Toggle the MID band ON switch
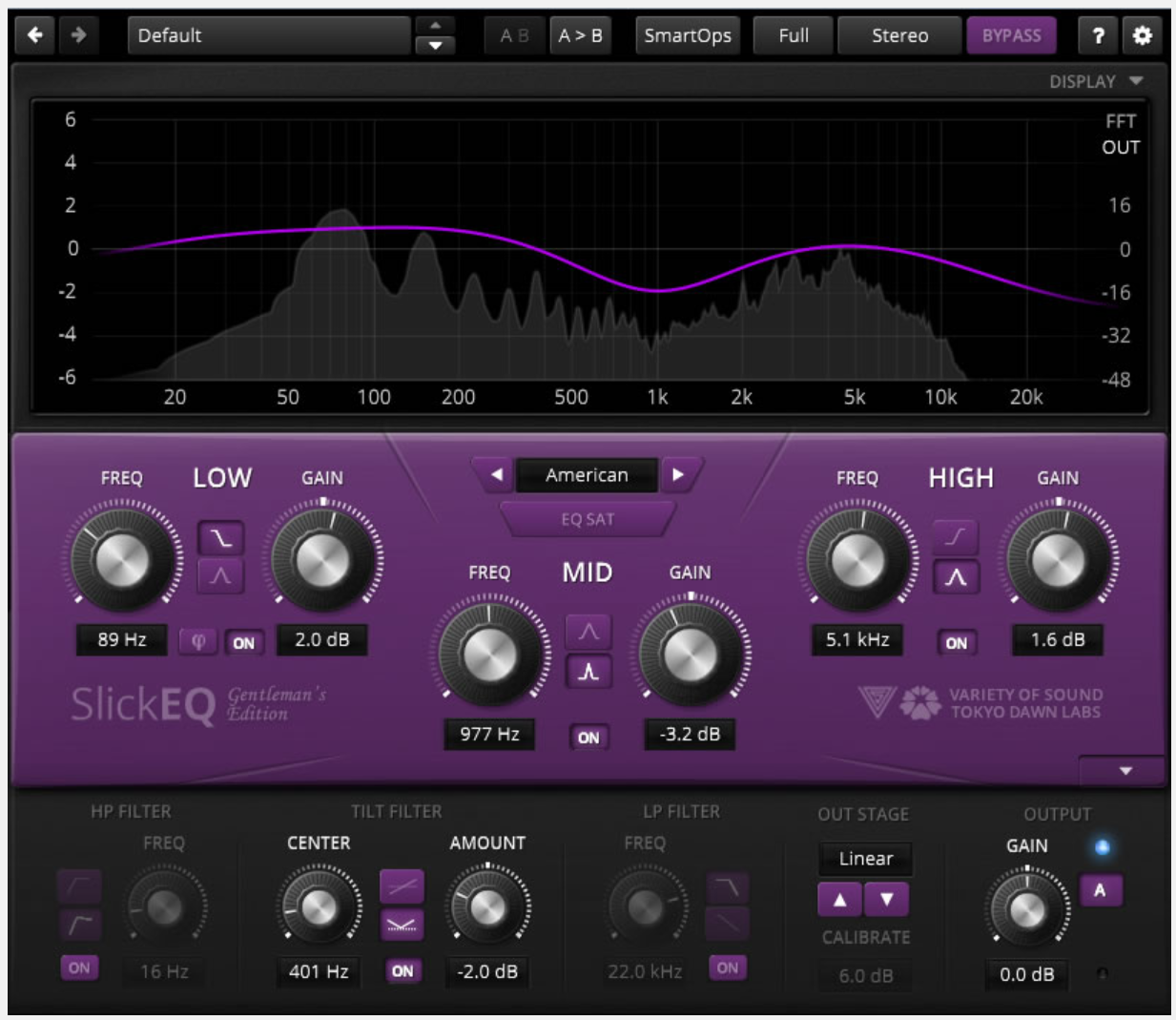The width and height of the screenshot is (1176, 1020). 588,738
